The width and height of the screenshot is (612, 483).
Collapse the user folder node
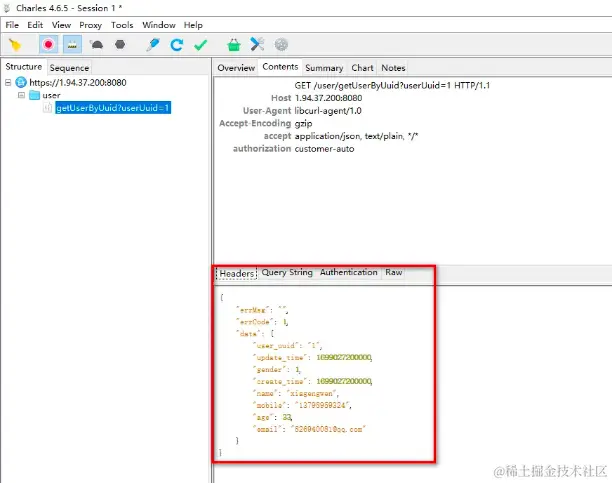[21, 95]
